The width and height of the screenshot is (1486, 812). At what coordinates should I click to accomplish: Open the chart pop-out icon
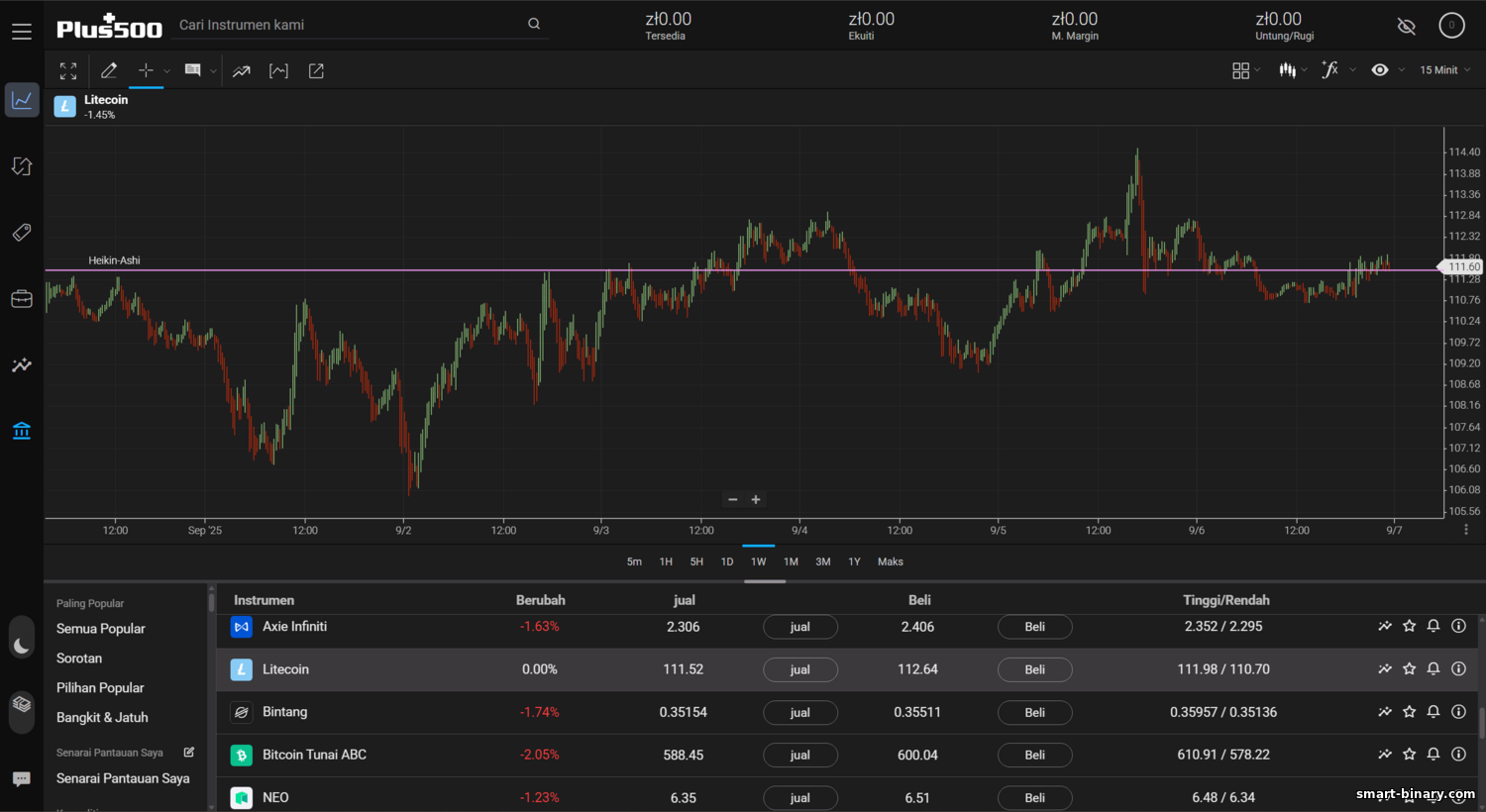pyautogui.click(x=316, y=71)
